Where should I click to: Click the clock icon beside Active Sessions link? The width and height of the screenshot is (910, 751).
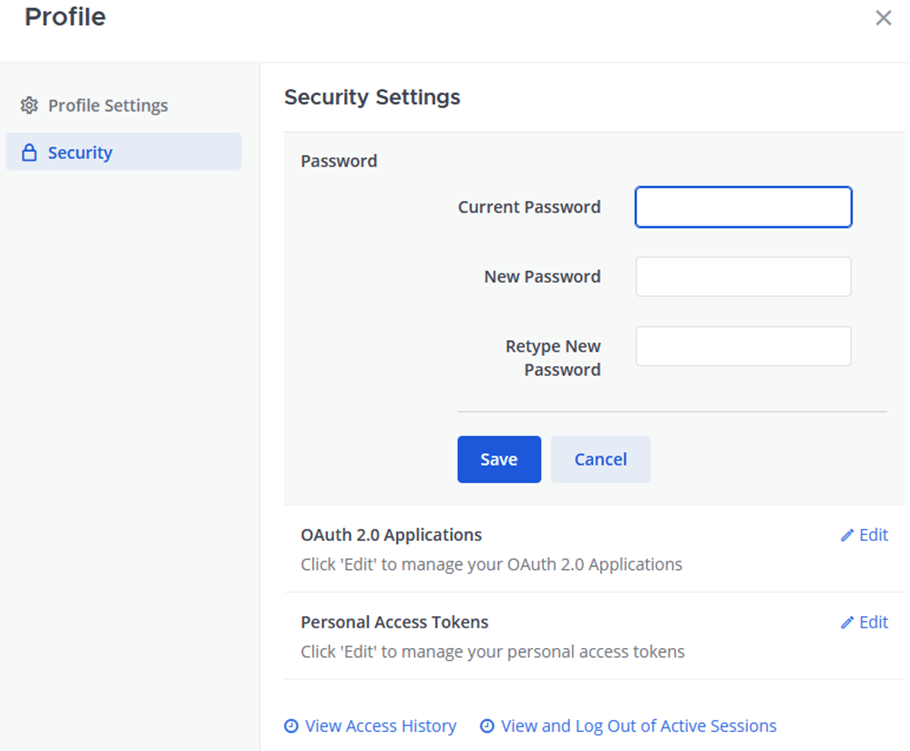(x=487, y=726)
